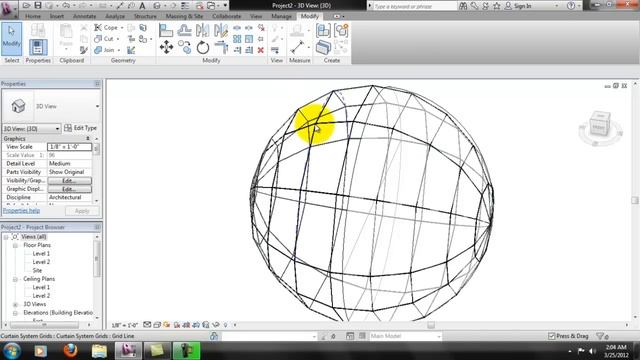
Task: Collapse the Ceiling Plans tree node
Action: (x=15, y=279)
